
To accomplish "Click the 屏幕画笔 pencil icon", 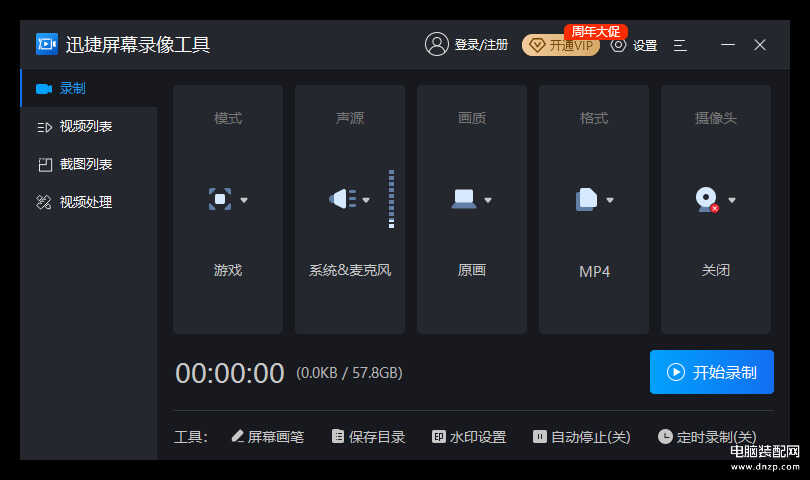I will 238,436.
